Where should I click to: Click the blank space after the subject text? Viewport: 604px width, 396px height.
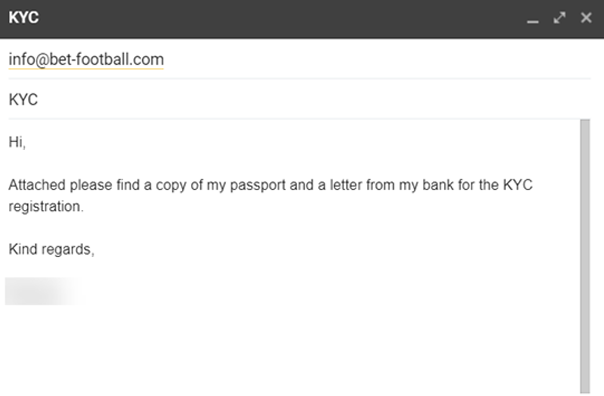pos(314,99)
